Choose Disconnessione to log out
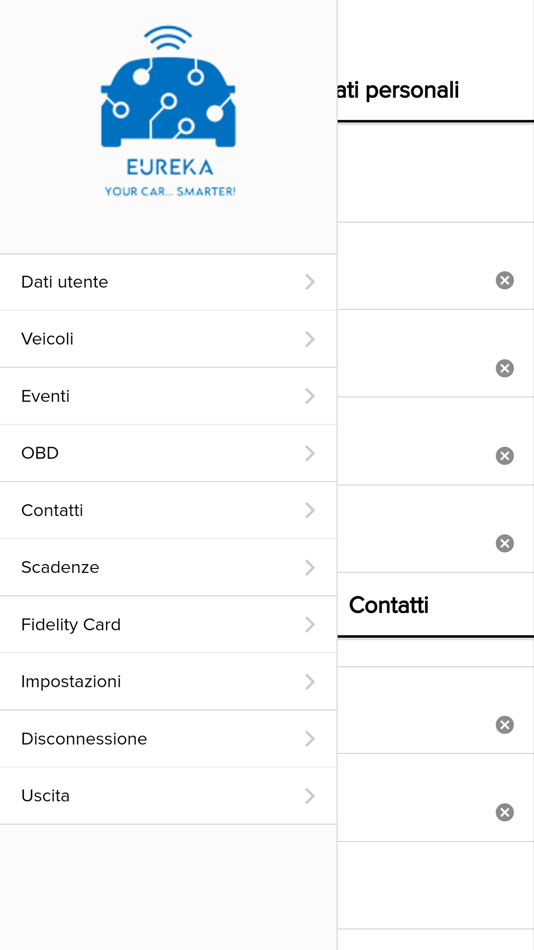This screenshot has width=534, height=950. (x=168, y=739)
